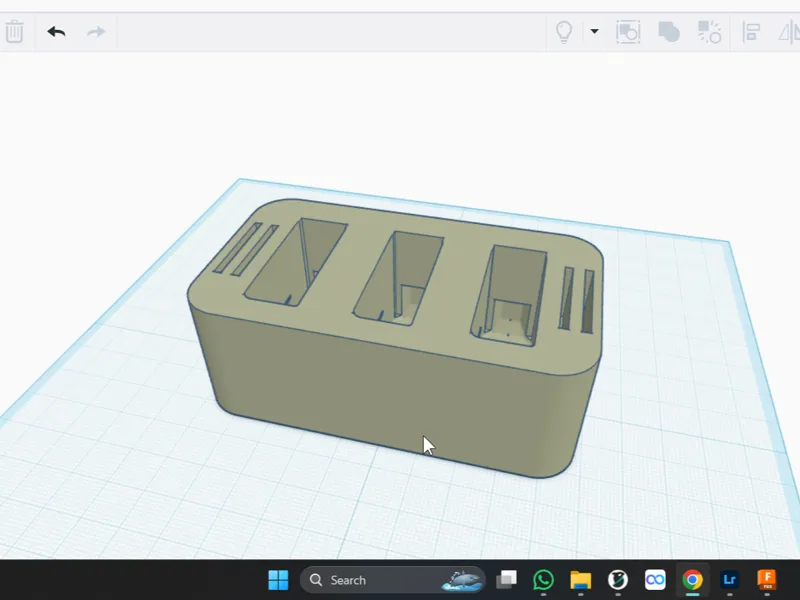Open the orange Fusion app in taskbar
Screen dimensions: 800x600
767,580
